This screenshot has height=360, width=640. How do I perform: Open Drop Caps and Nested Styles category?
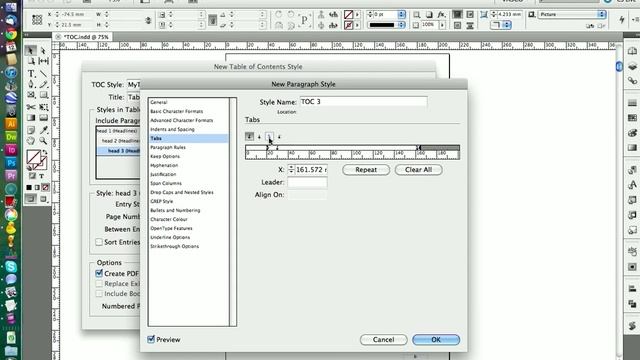click(182, 192)
